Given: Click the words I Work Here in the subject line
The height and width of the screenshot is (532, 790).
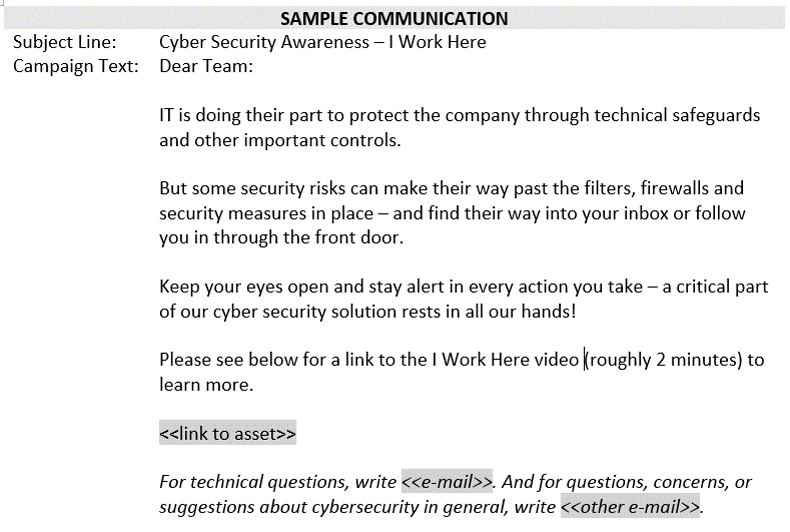Looking at the screenshot, I should [437, 42].
